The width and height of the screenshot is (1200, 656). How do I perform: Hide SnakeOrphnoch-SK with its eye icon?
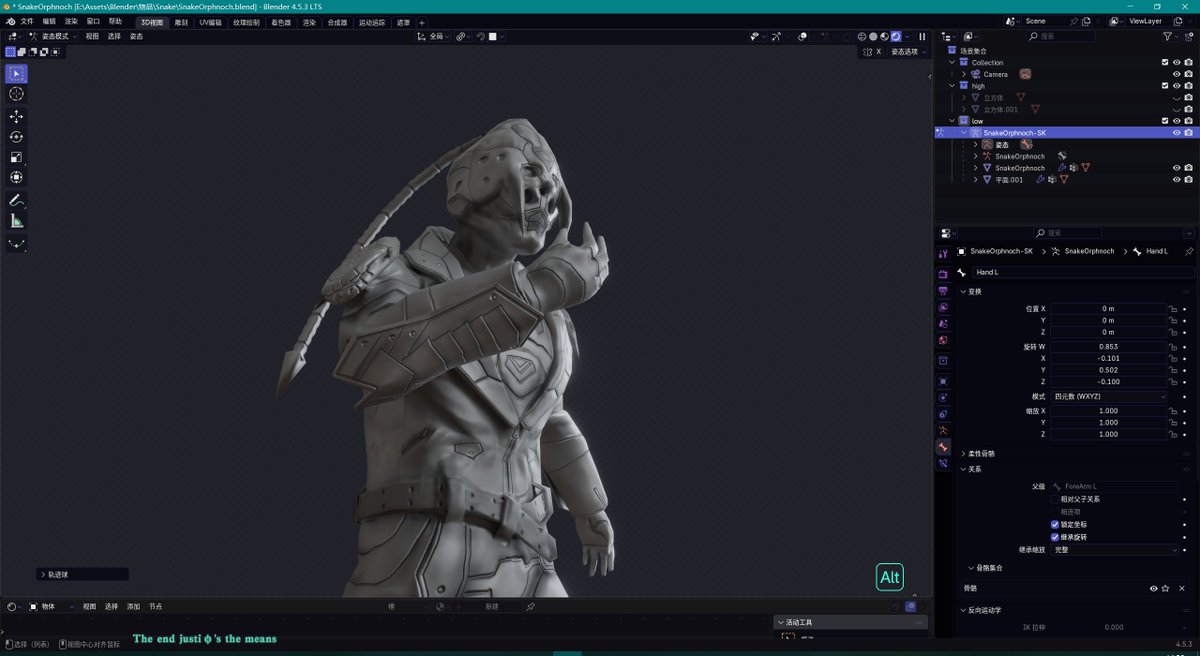pyautogui.click(x=1177, y=132)
